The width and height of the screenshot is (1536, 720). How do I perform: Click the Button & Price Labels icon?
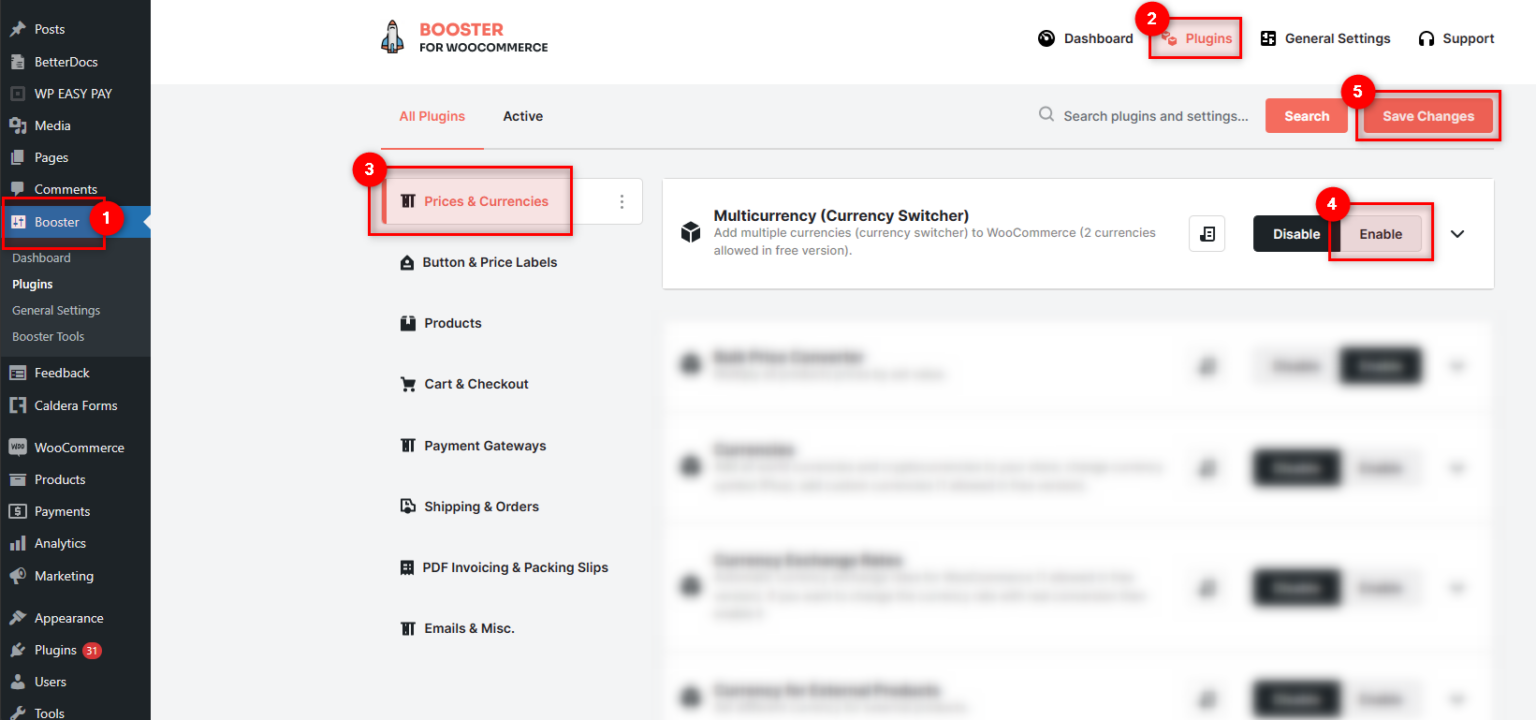click(407, 263)
